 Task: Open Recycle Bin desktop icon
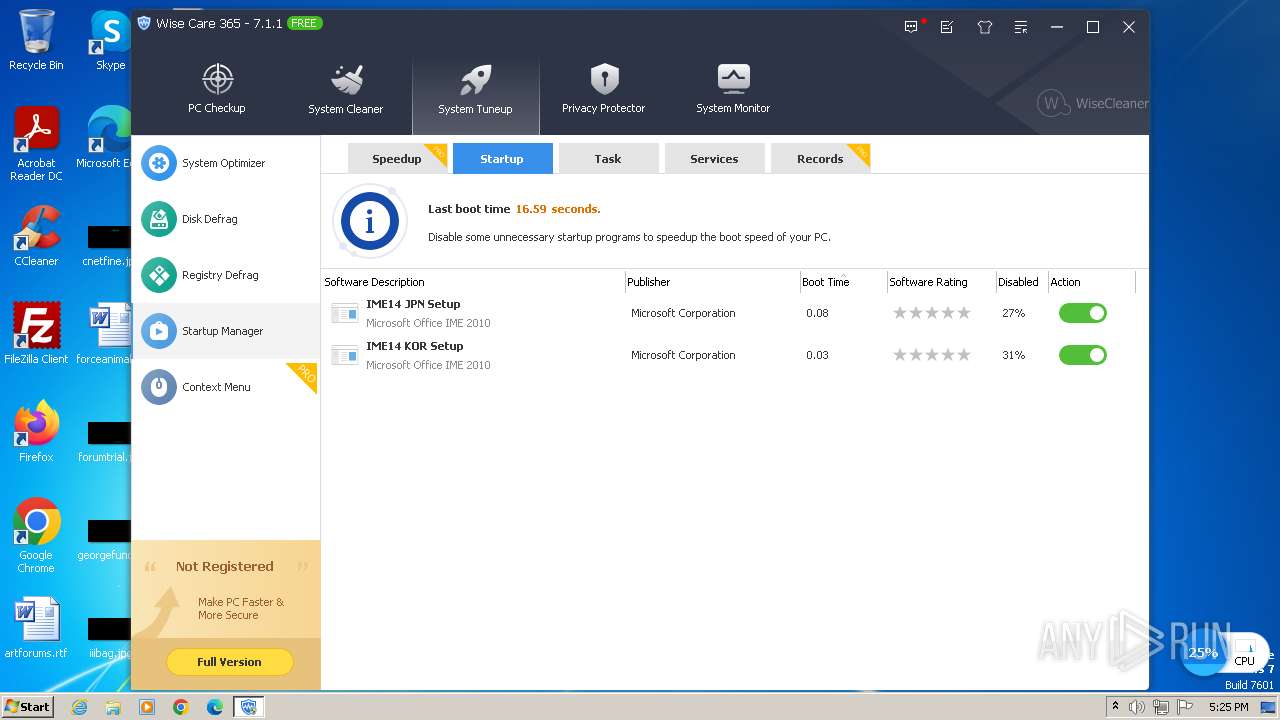[36, 40]
